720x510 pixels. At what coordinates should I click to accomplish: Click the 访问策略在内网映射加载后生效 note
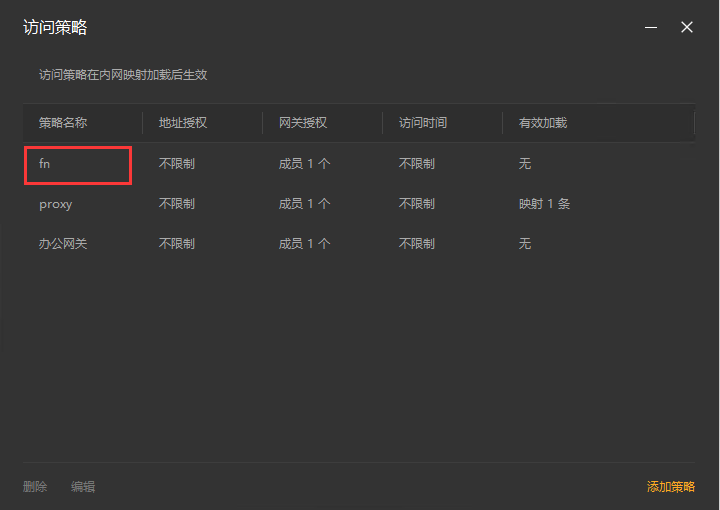click(x=123, y=75)
